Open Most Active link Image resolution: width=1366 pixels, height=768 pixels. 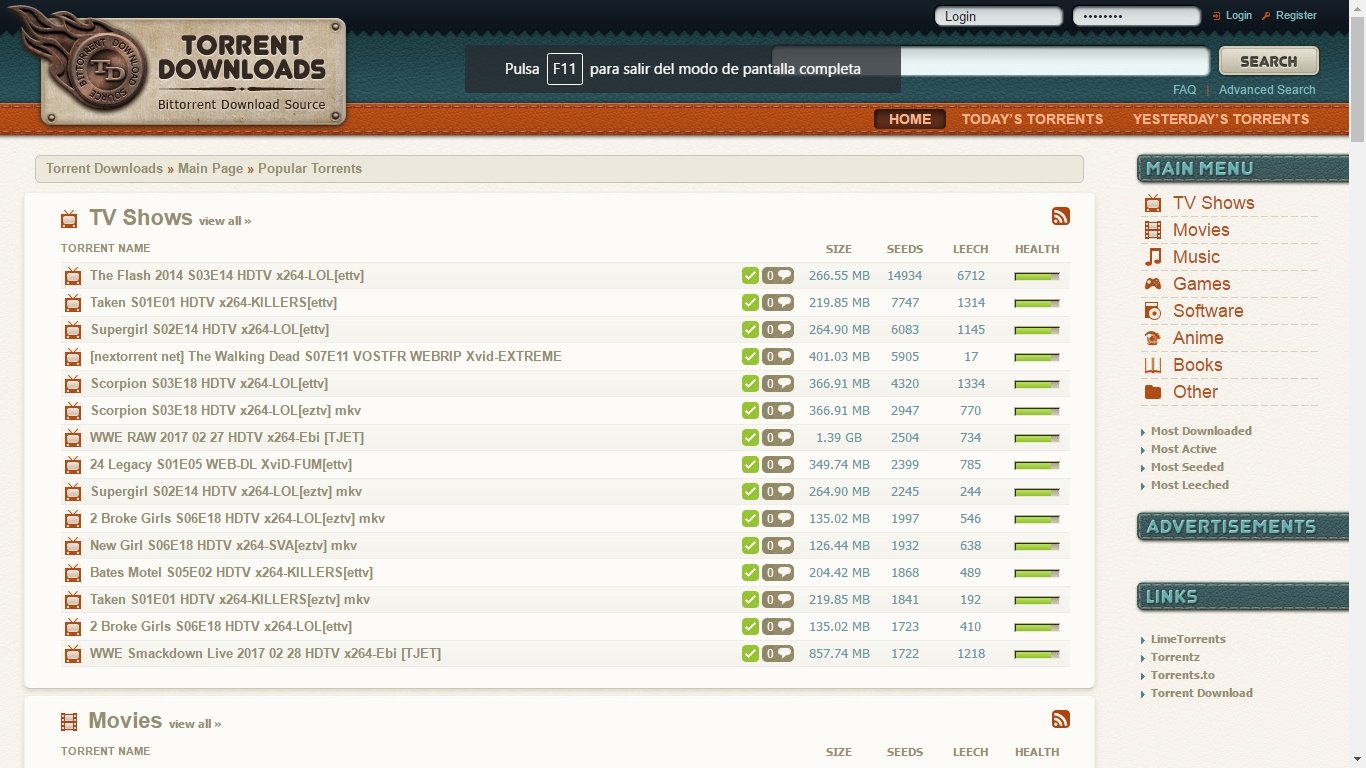[x=1183, y=449]
